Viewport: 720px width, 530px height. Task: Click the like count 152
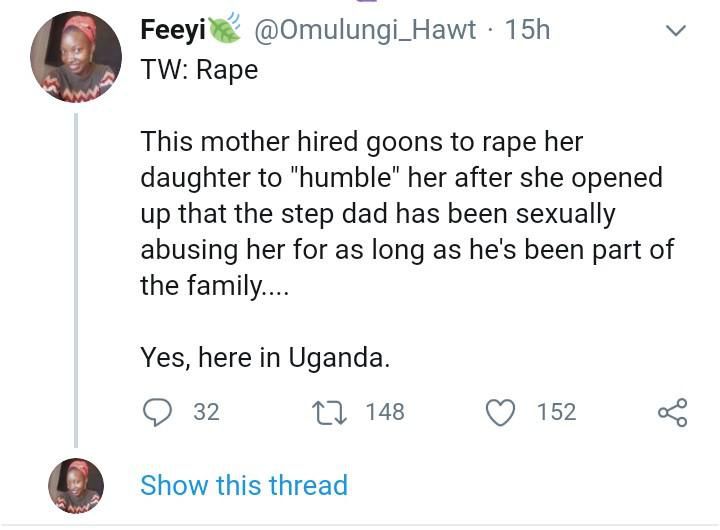click(x=556, y=411)
